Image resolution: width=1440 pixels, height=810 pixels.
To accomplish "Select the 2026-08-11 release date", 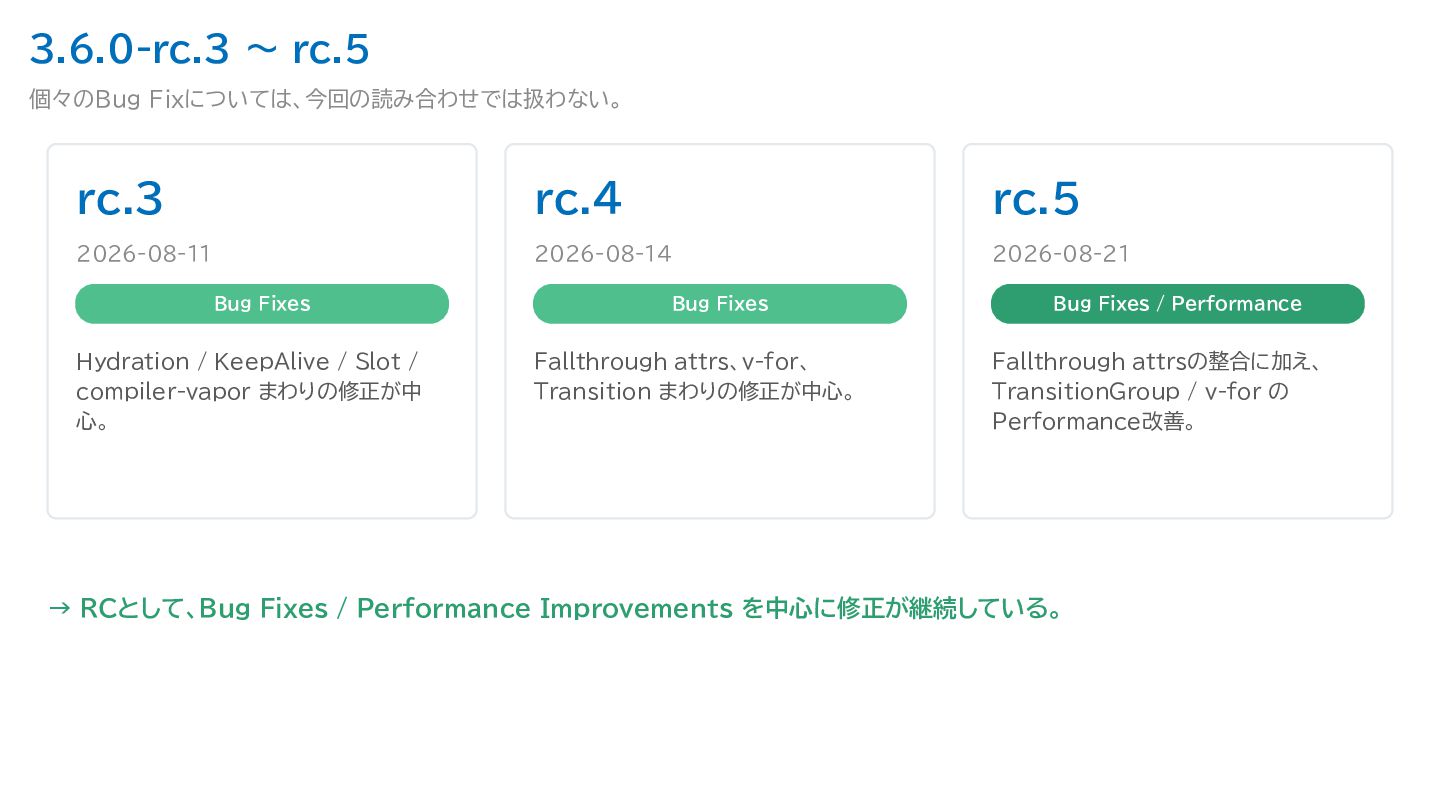I will pyautogui.click(x=143, y=254).
